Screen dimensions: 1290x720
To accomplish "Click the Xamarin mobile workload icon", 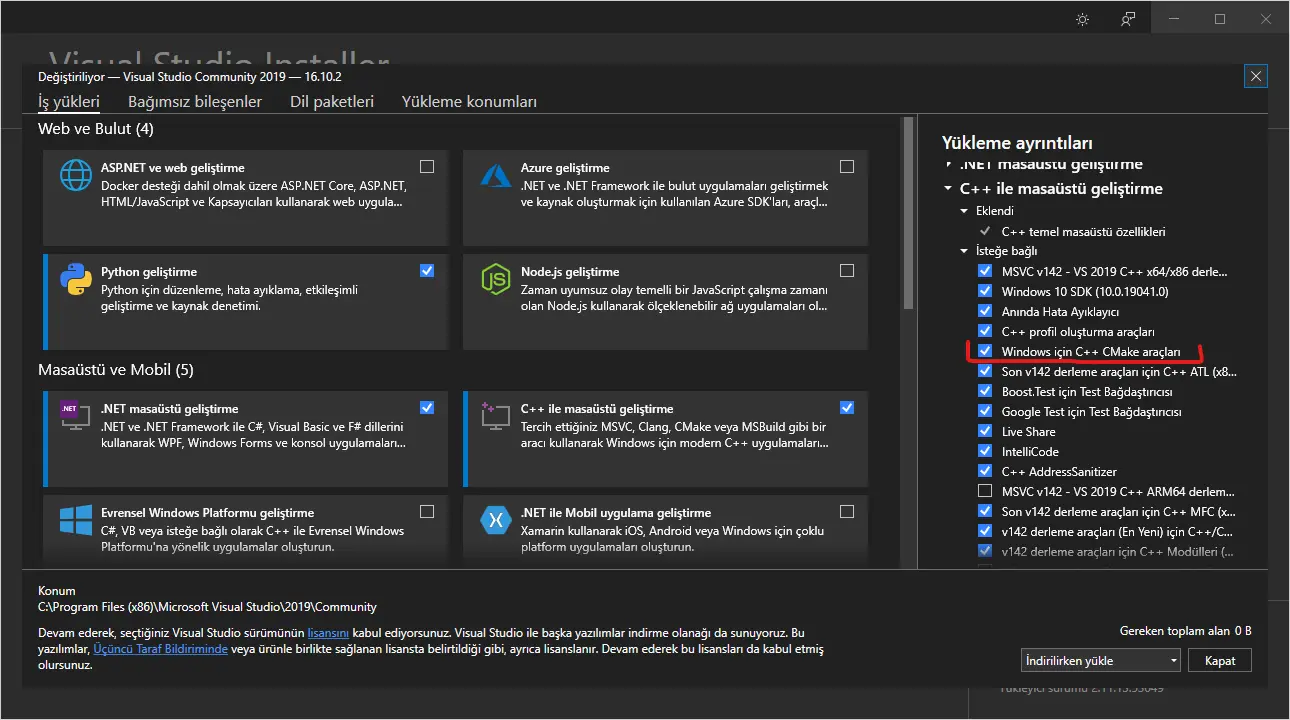I will click(x=497, y=521).
